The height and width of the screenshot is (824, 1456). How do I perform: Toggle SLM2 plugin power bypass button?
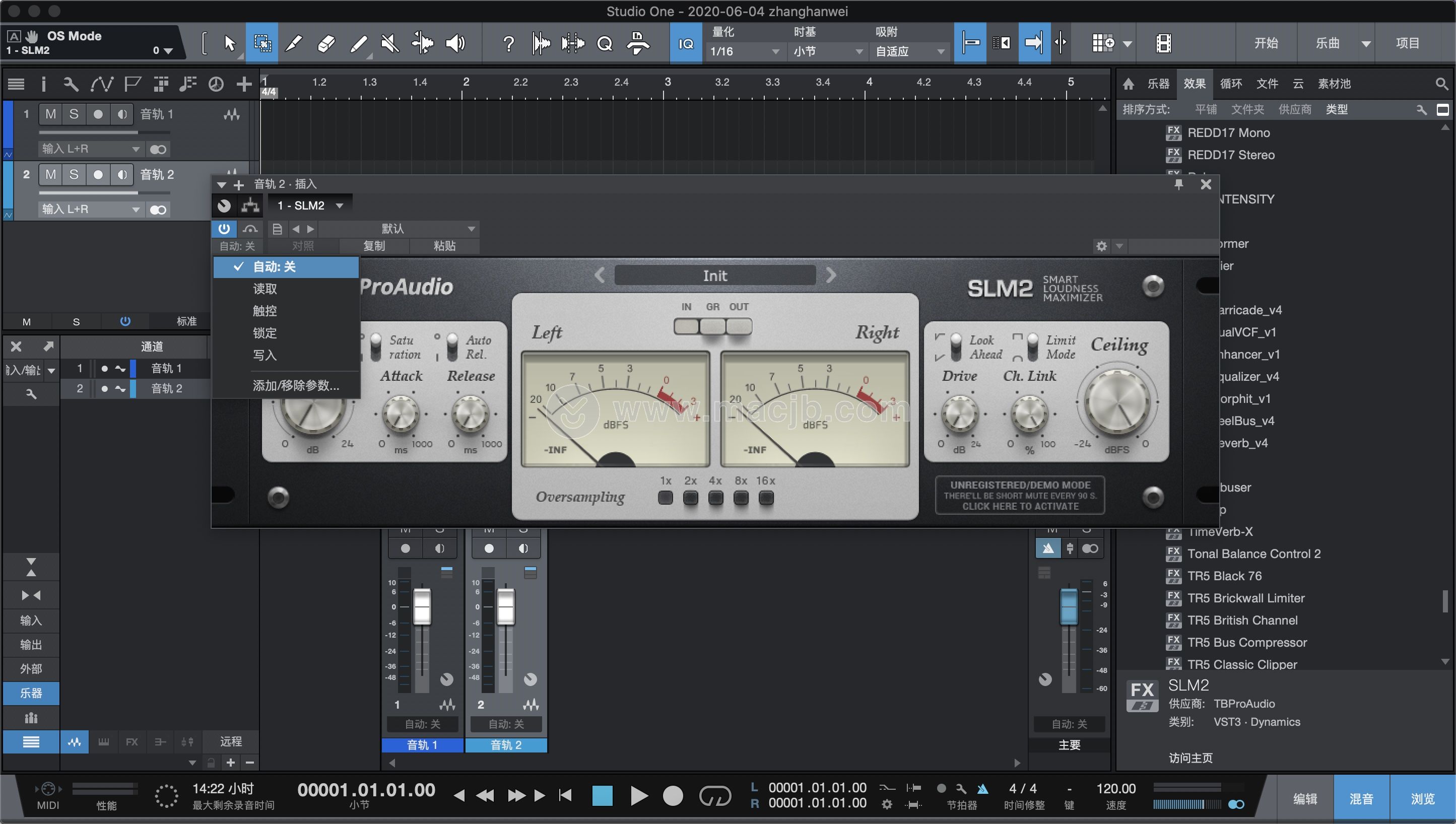(x=224, y=229)
